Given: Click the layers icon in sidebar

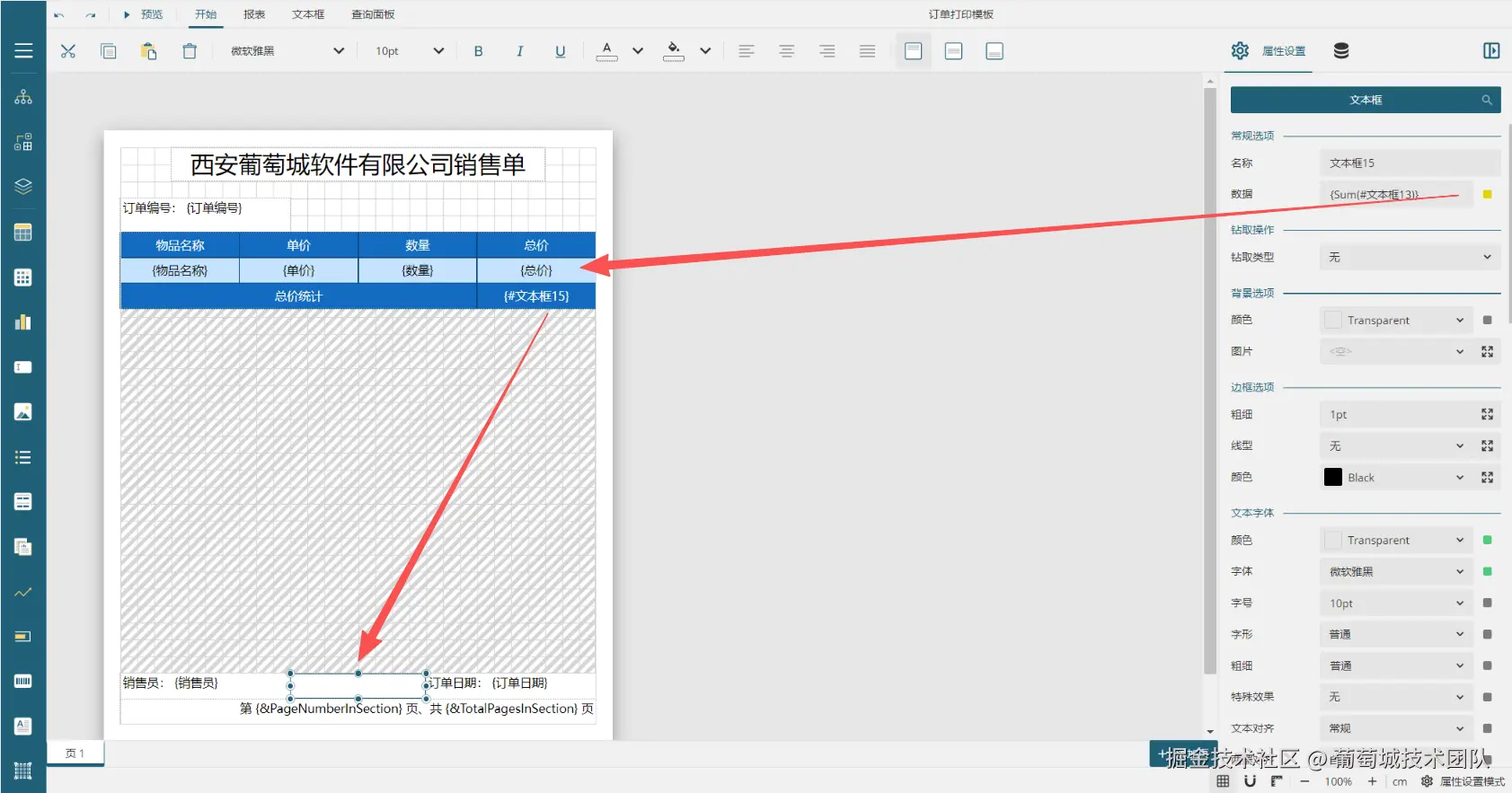Looking at the screenshot, I should [x=23, y=187].
